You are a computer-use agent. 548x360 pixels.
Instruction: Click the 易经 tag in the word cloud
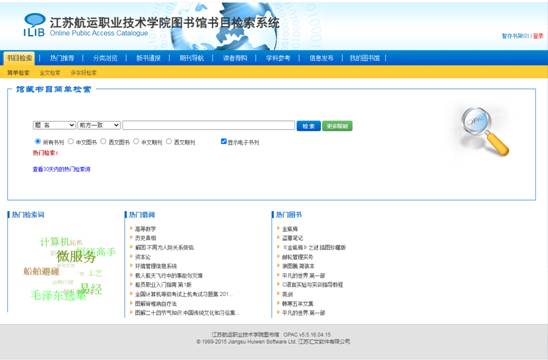(91, 289)
